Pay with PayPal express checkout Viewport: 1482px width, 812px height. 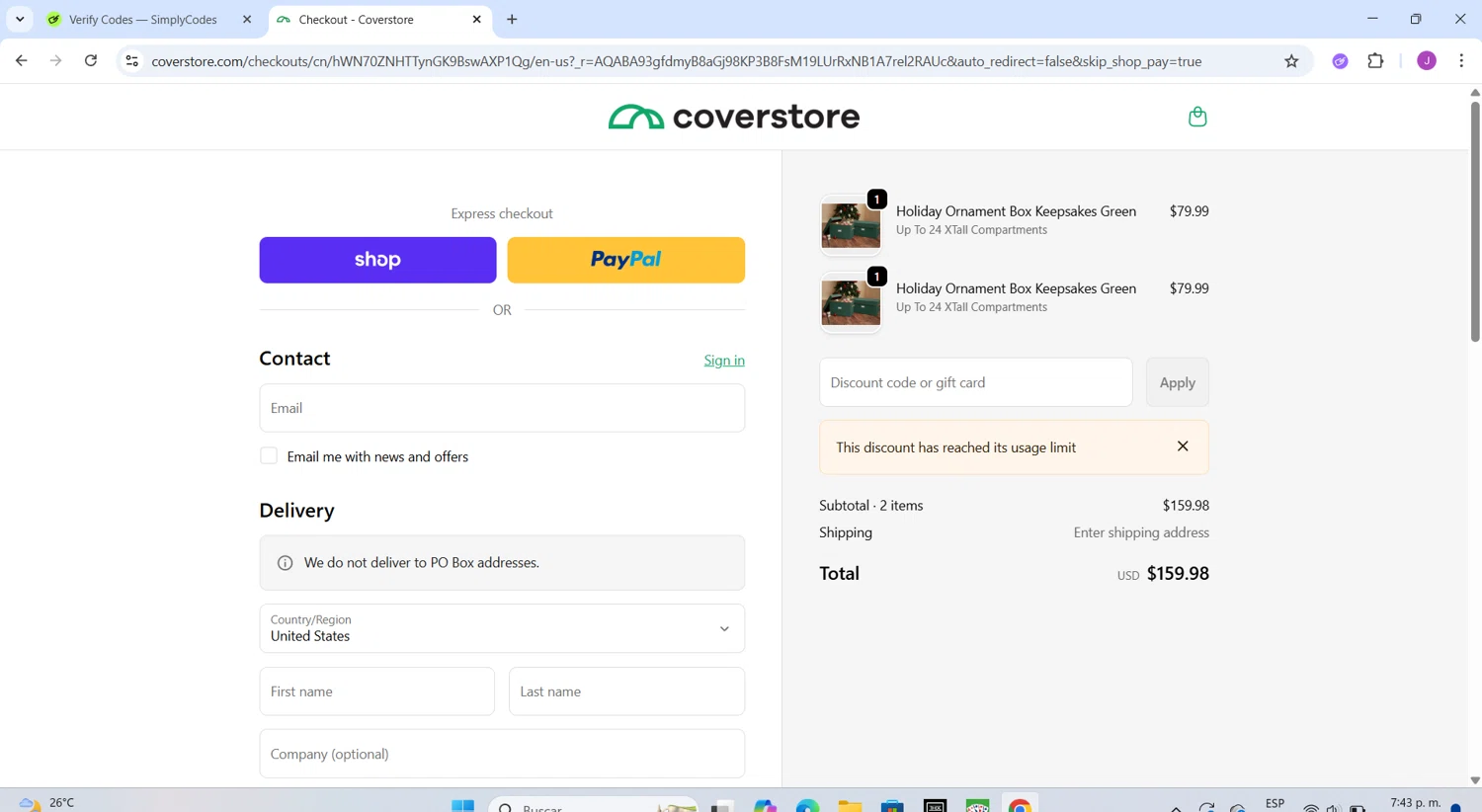pos(625,260)
